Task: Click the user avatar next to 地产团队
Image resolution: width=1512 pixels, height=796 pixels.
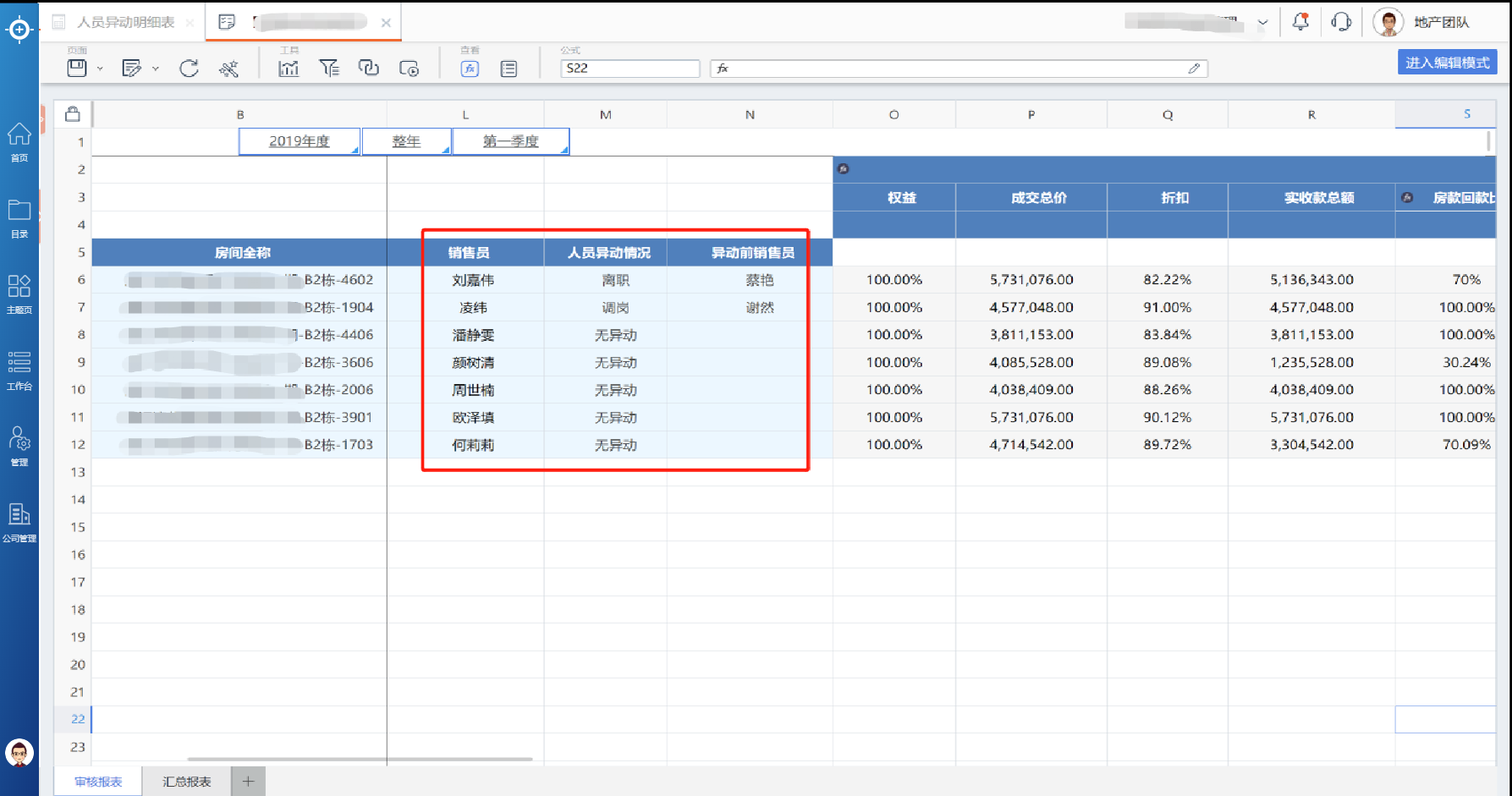Action: [1388, 22]
